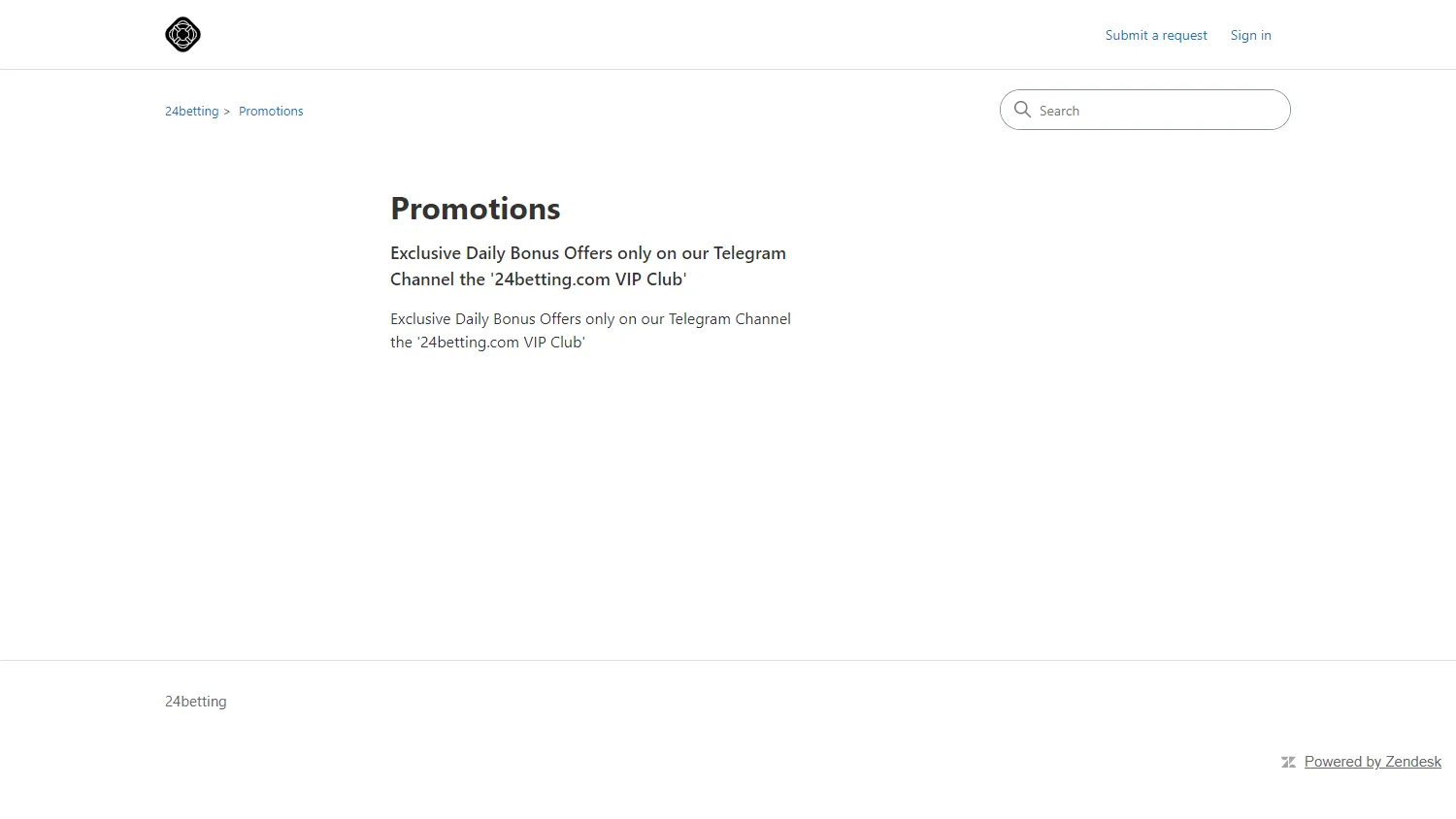This screenshot has height=819, width=1456.
Task: Click the Zendesk logo icon in the footer
Action: [1288, 762]
